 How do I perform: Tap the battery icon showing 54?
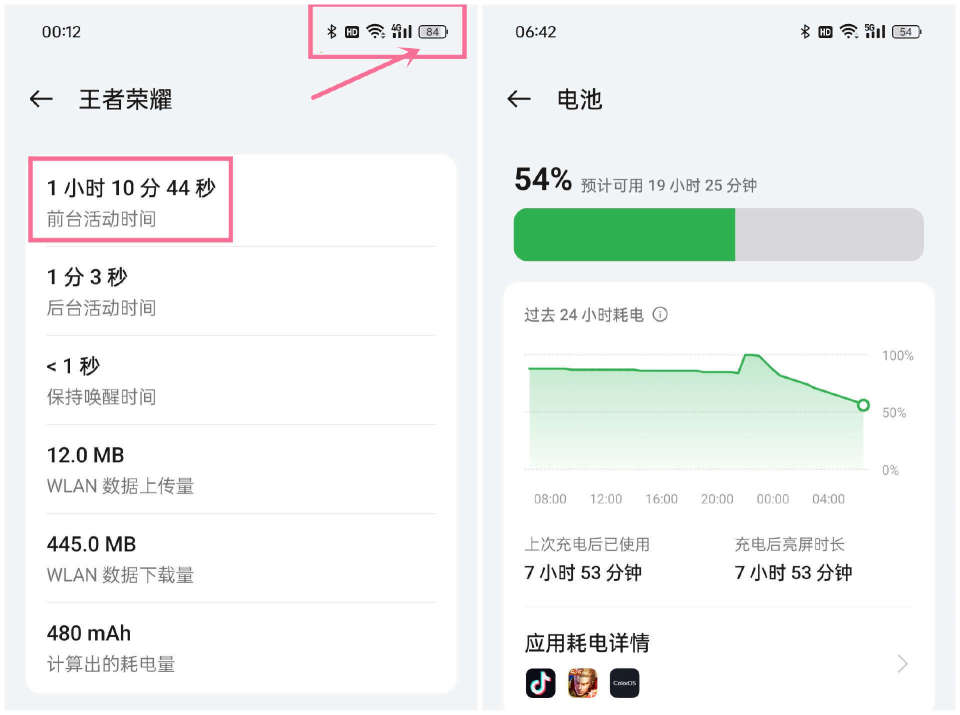coord(906,32)
